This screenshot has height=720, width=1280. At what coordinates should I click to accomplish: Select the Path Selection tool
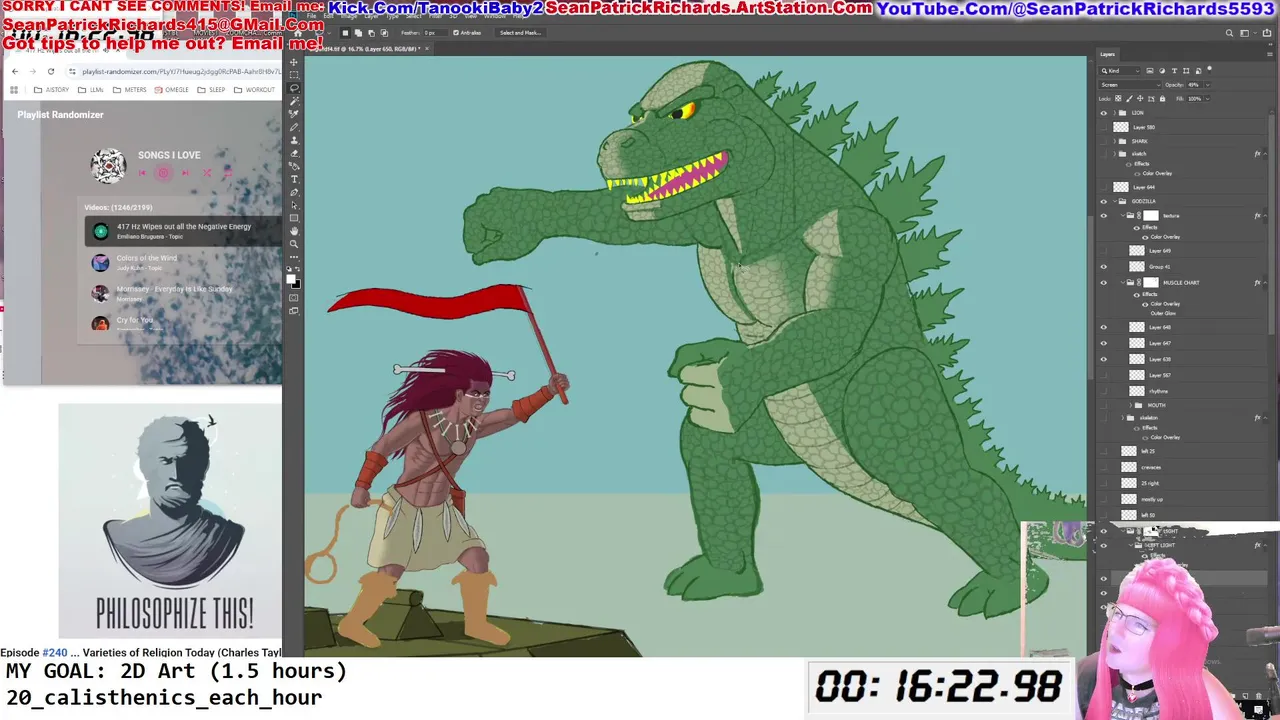tap(294, 206)
